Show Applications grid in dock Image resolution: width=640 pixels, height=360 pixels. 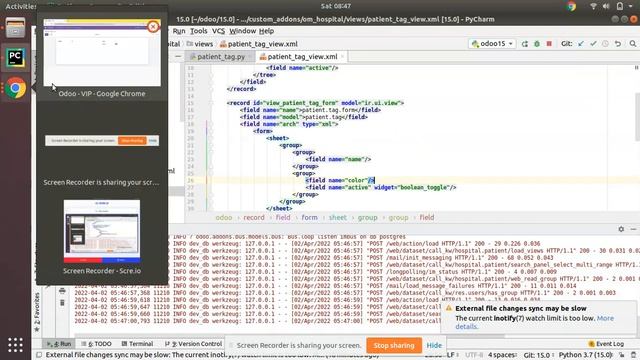click(15, 345)
